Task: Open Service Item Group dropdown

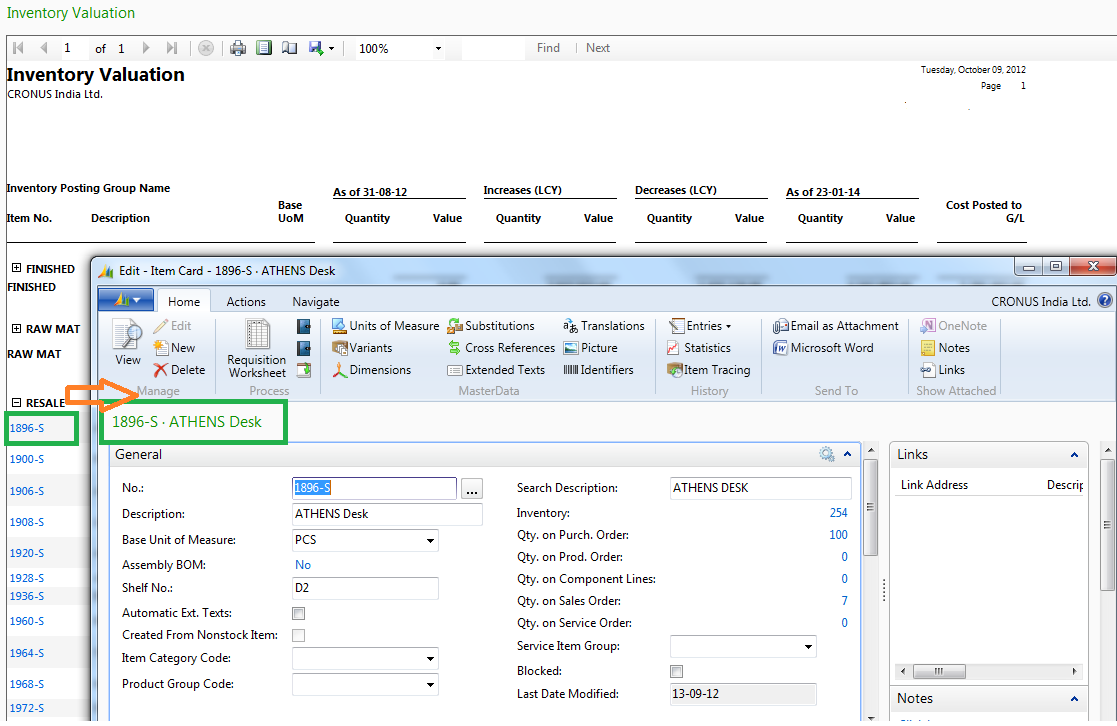Action: click(x=808, y=647)
